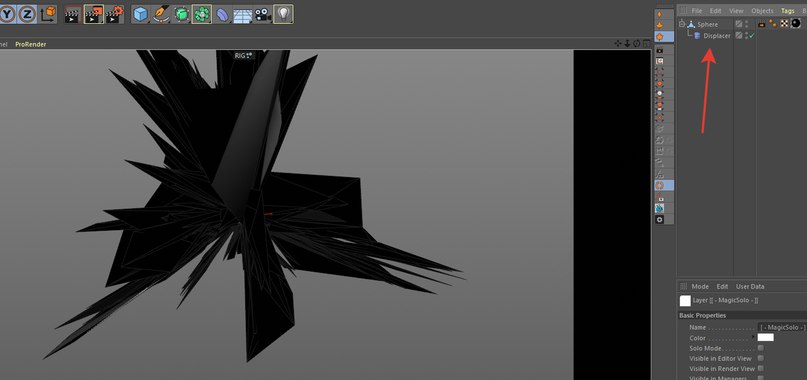Open Objects menu in Object Manager

coord(762,11)
